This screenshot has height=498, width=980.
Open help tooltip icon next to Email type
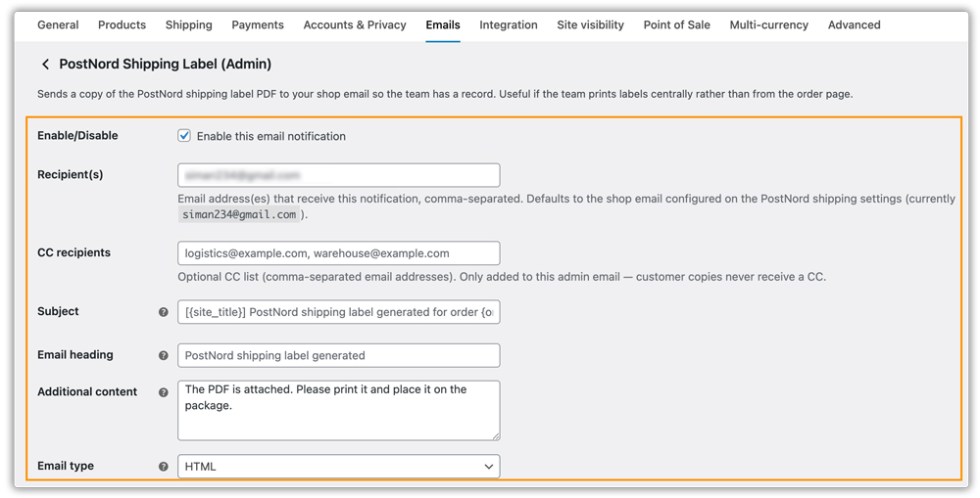(x=163, y=466)
